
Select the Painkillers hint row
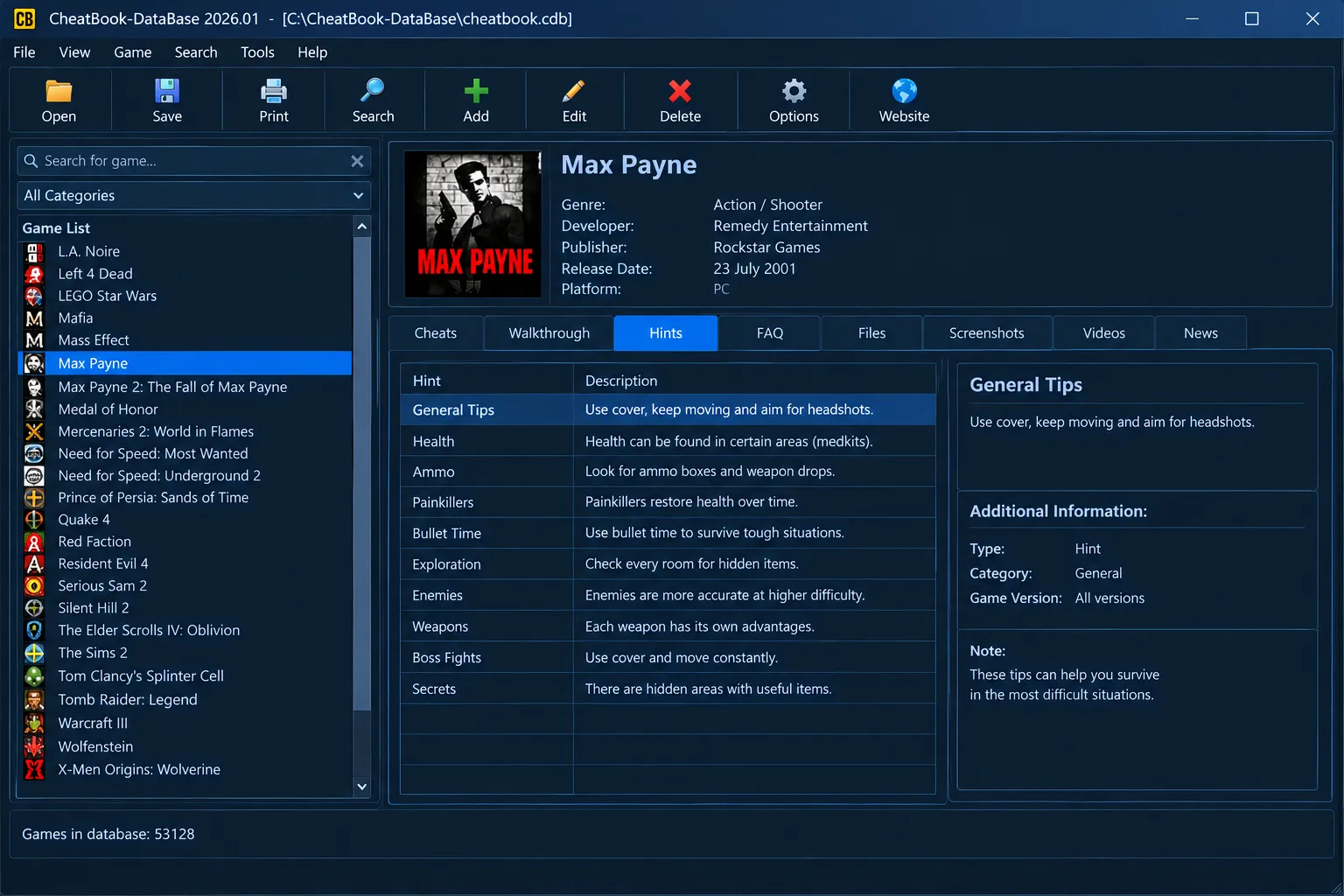(x=668, y=502)
